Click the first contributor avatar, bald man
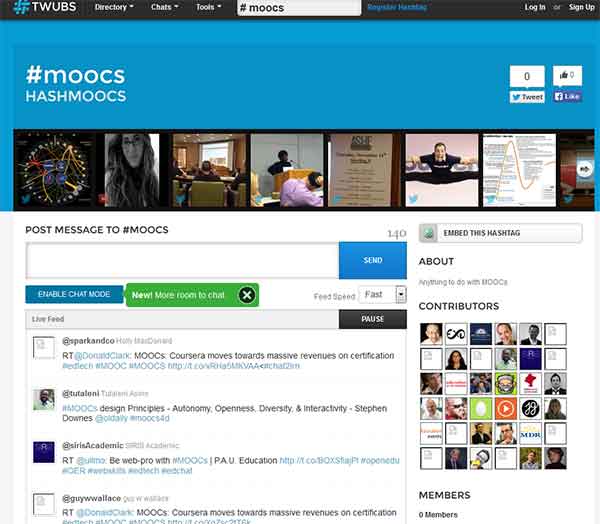Screen dimensions: 600x524 [x=431, y=334]
